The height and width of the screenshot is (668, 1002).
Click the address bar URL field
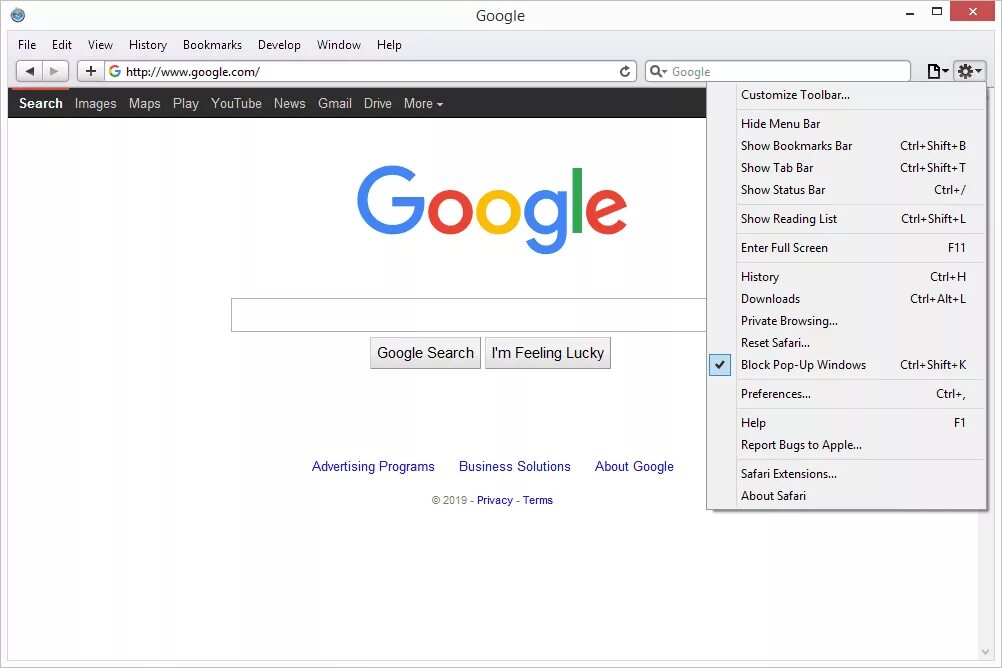tap(371, 72)
